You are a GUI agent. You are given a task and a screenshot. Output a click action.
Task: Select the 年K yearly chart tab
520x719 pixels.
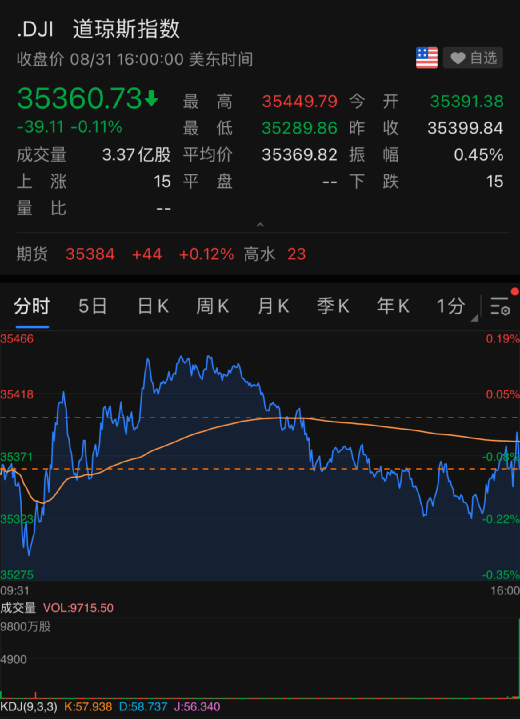393,306
